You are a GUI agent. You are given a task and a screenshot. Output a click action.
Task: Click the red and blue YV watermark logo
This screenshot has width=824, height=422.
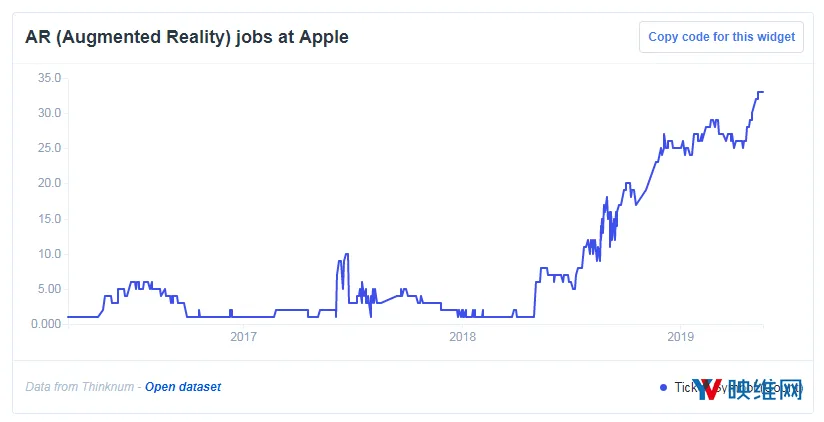tap(707, 389)
